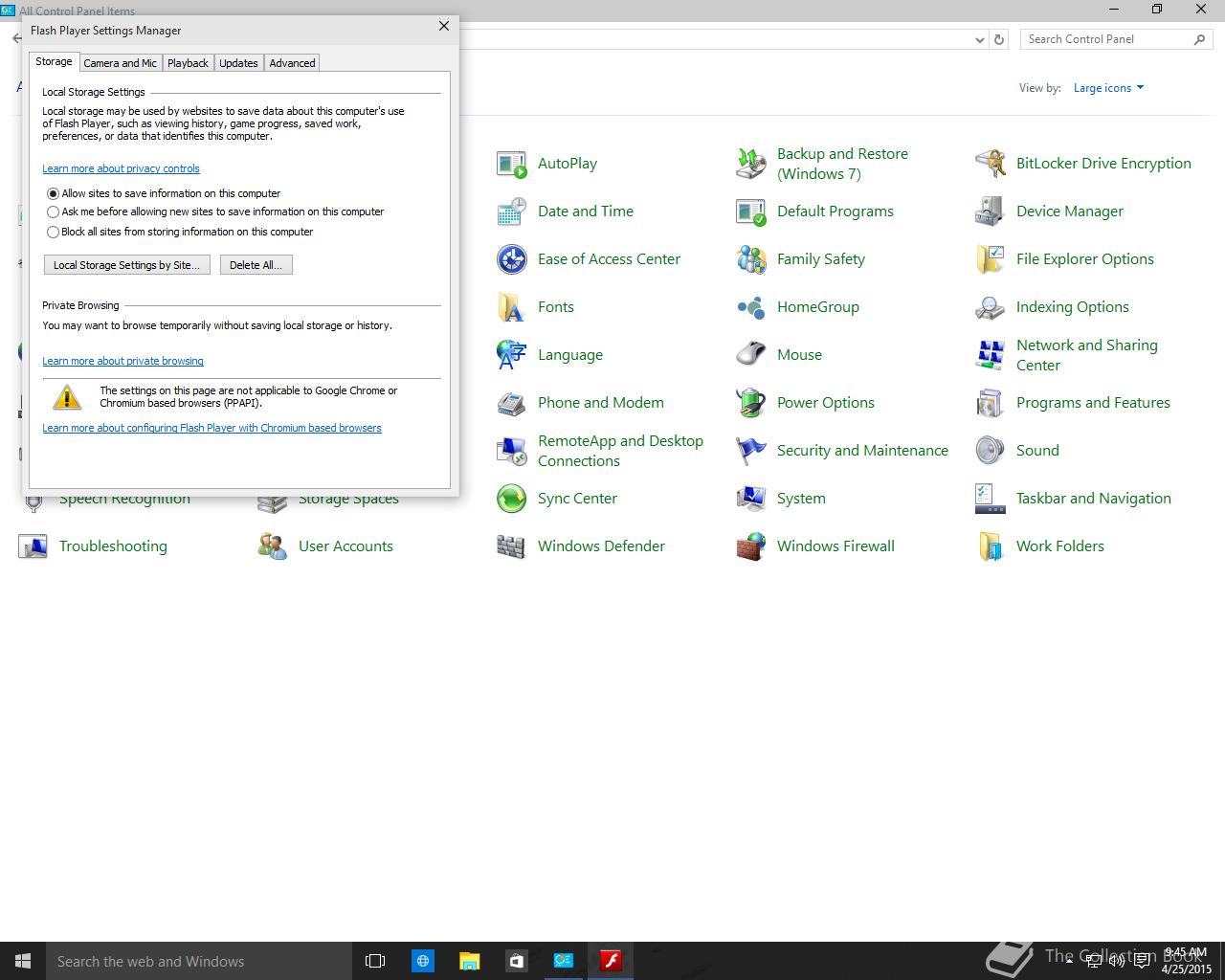Close the Flash Player Settings Manager dialog

pyautogui.click(x=444, y=27)
